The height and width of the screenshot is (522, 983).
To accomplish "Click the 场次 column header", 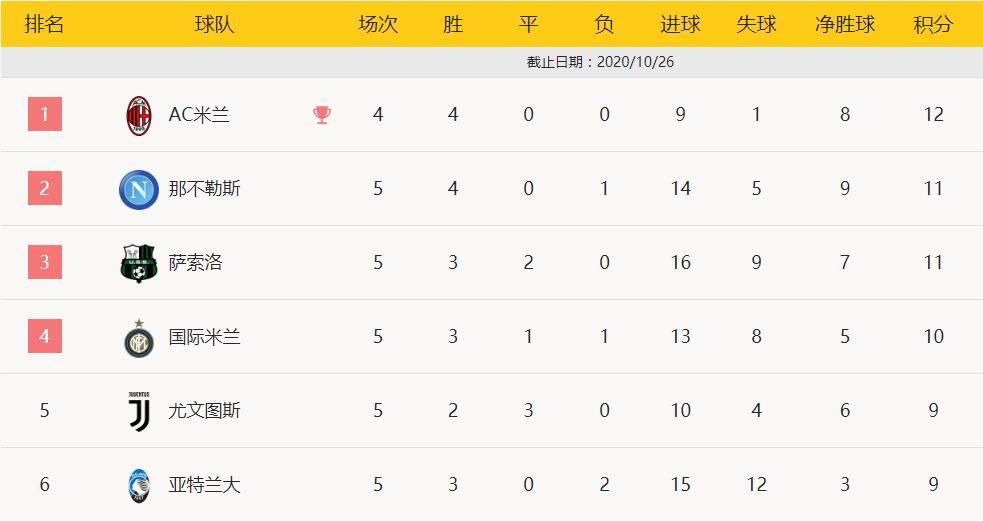I will point(378,24).
